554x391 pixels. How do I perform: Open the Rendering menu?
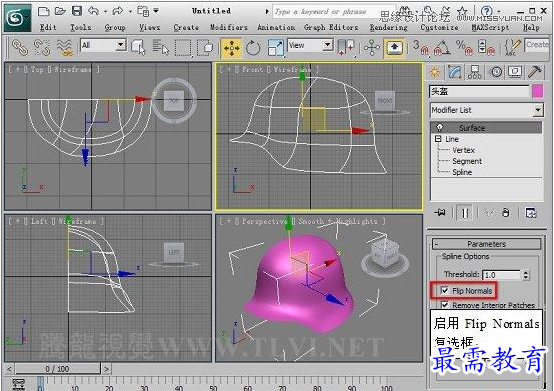389,27
